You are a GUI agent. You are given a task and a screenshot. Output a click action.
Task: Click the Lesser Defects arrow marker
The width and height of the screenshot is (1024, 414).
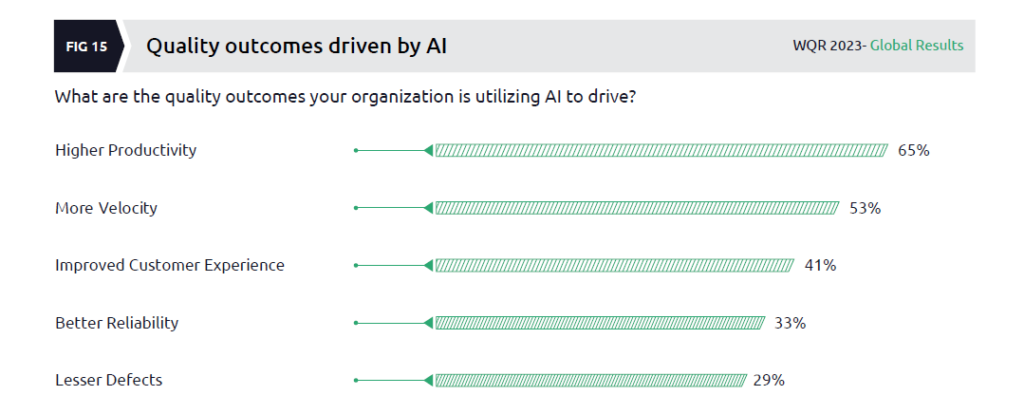coord(428,380)
